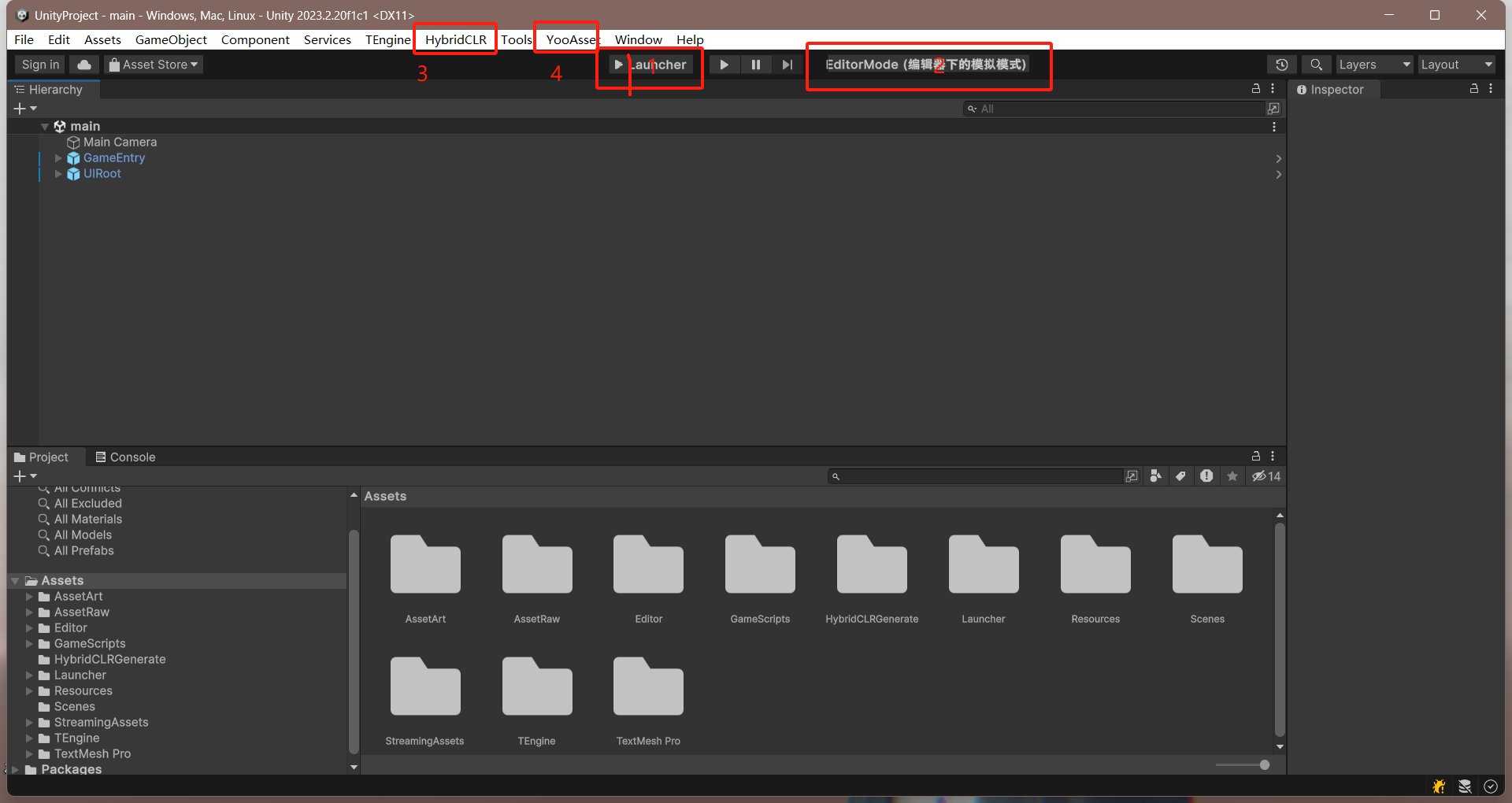Toggle hidden packages visibility count 14
The image size is (1512, 803).
tap(1266, 476)
